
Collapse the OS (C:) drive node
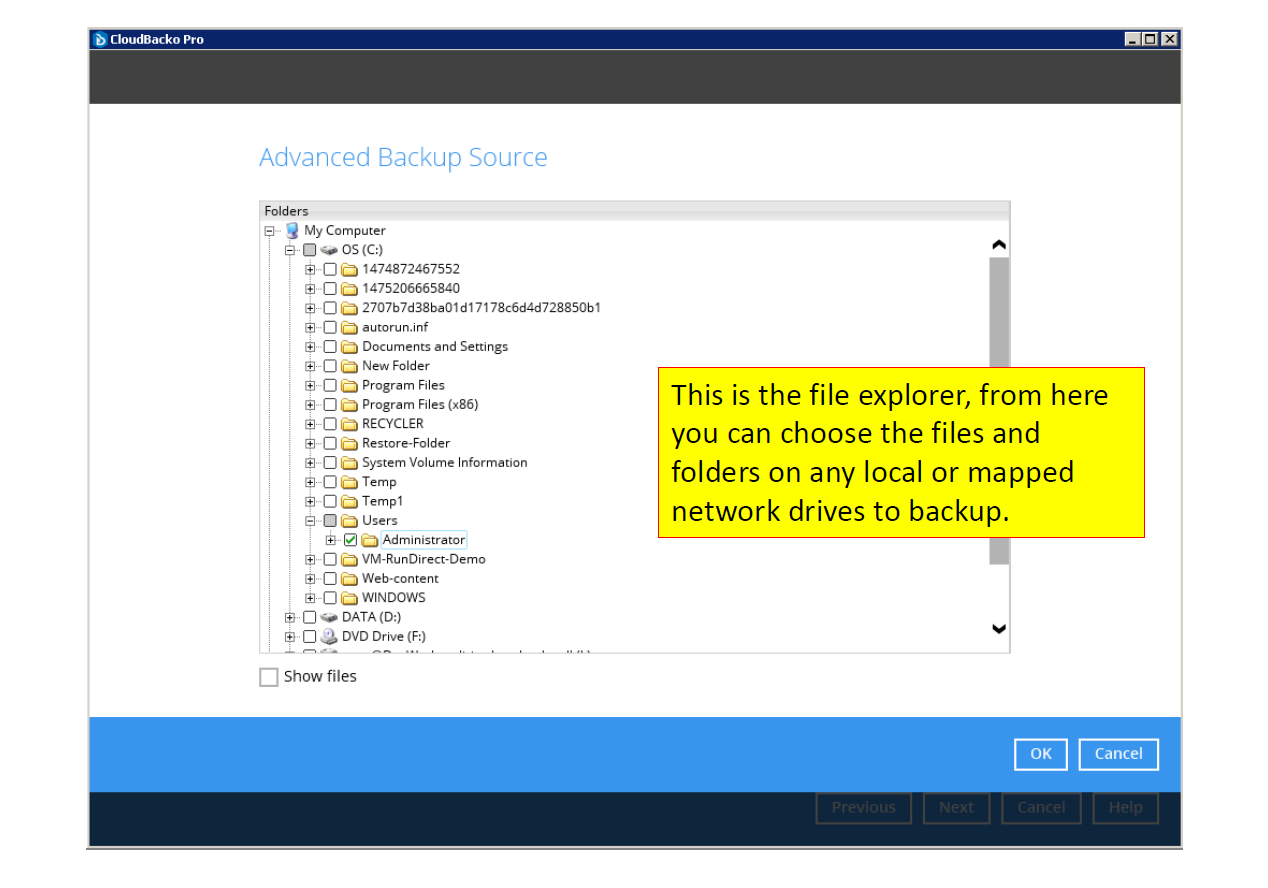click(x=289, y=249)
